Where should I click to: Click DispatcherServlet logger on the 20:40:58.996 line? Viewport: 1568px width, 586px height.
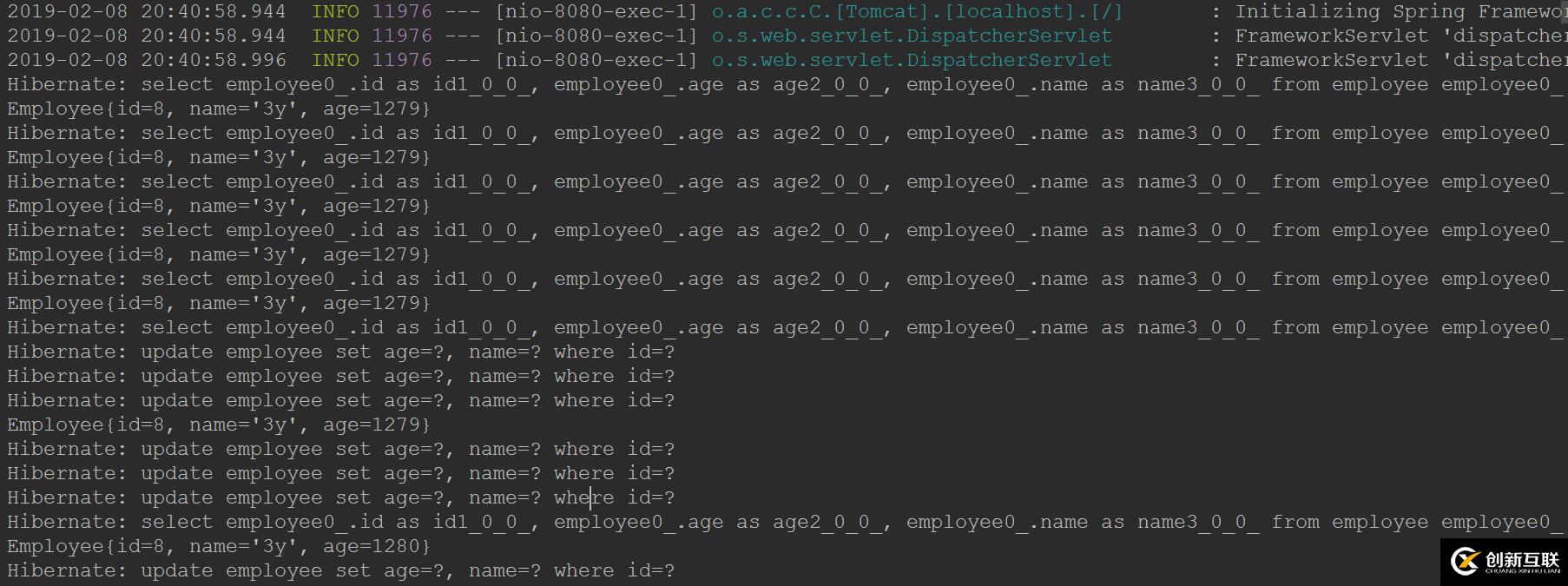click(x=912, y=60)
